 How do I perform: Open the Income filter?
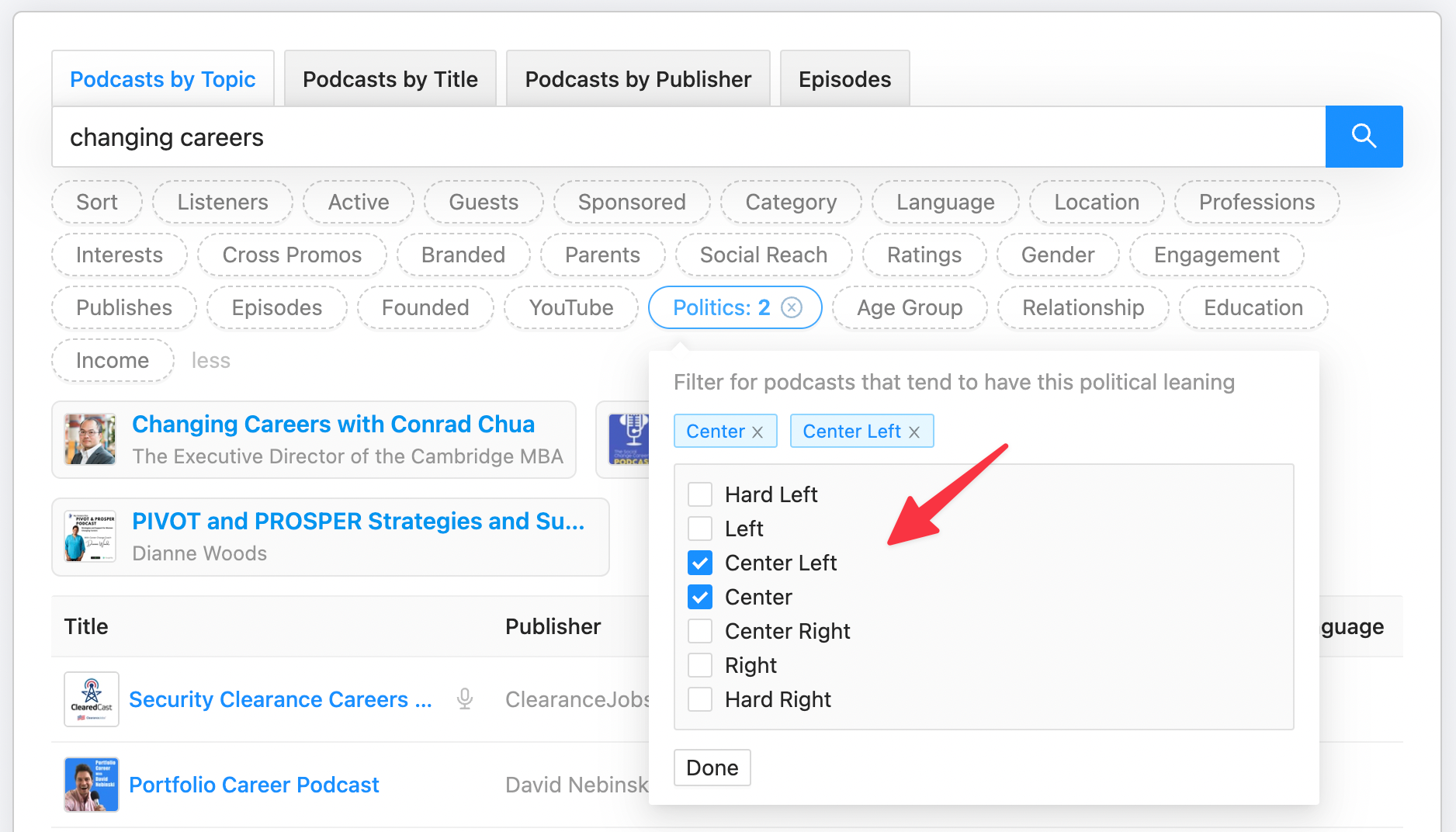coord(113,360)
